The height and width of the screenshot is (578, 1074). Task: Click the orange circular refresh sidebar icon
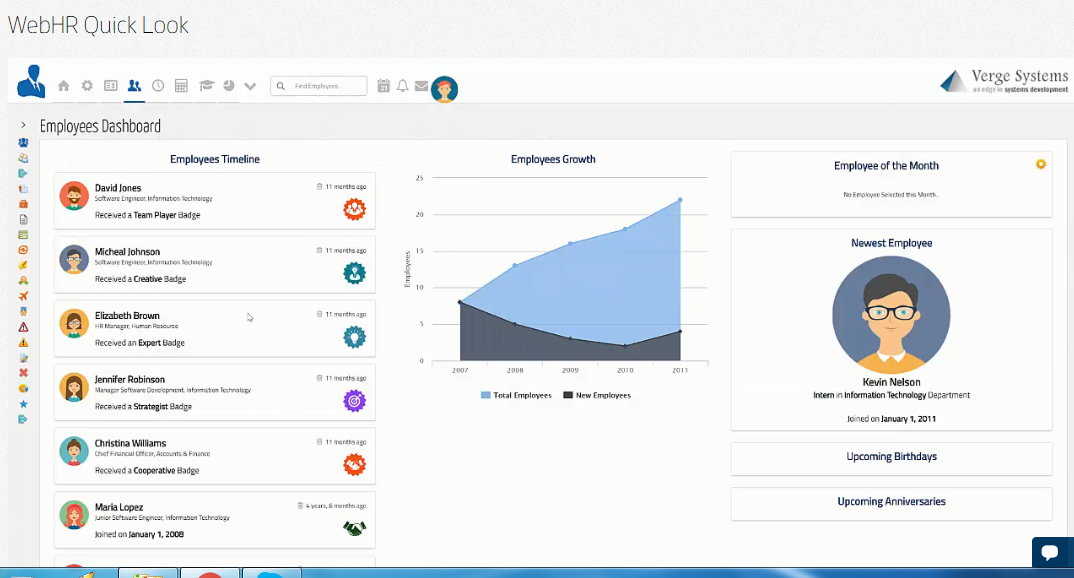point(23,250)
